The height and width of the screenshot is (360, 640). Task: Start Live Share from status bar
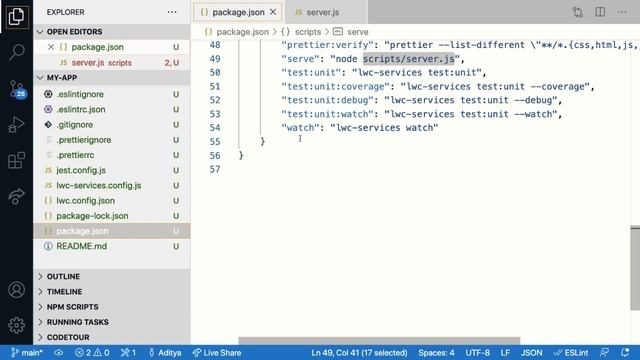(217, 353)
